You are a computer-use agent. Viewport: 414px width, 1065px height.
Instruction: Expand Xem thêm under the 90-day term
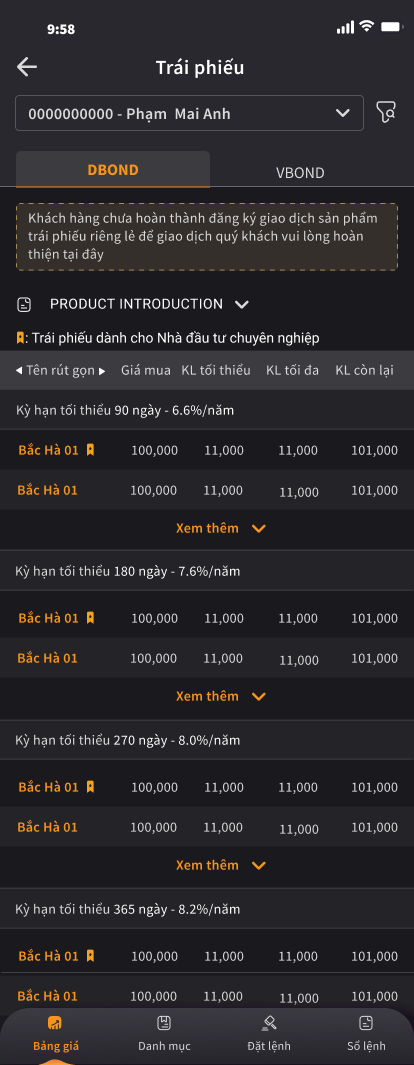tap(221, 528)
